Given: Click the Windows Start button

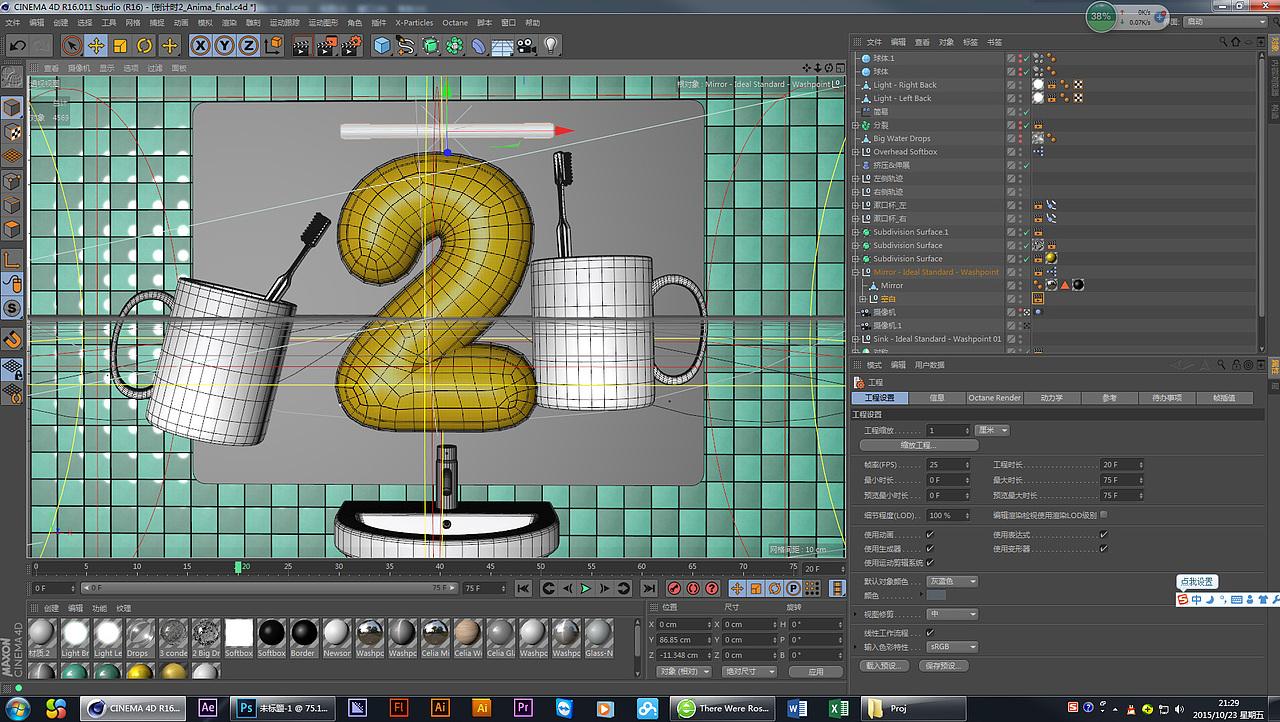Looking at the screenshot, I should [x=17, y=708].
